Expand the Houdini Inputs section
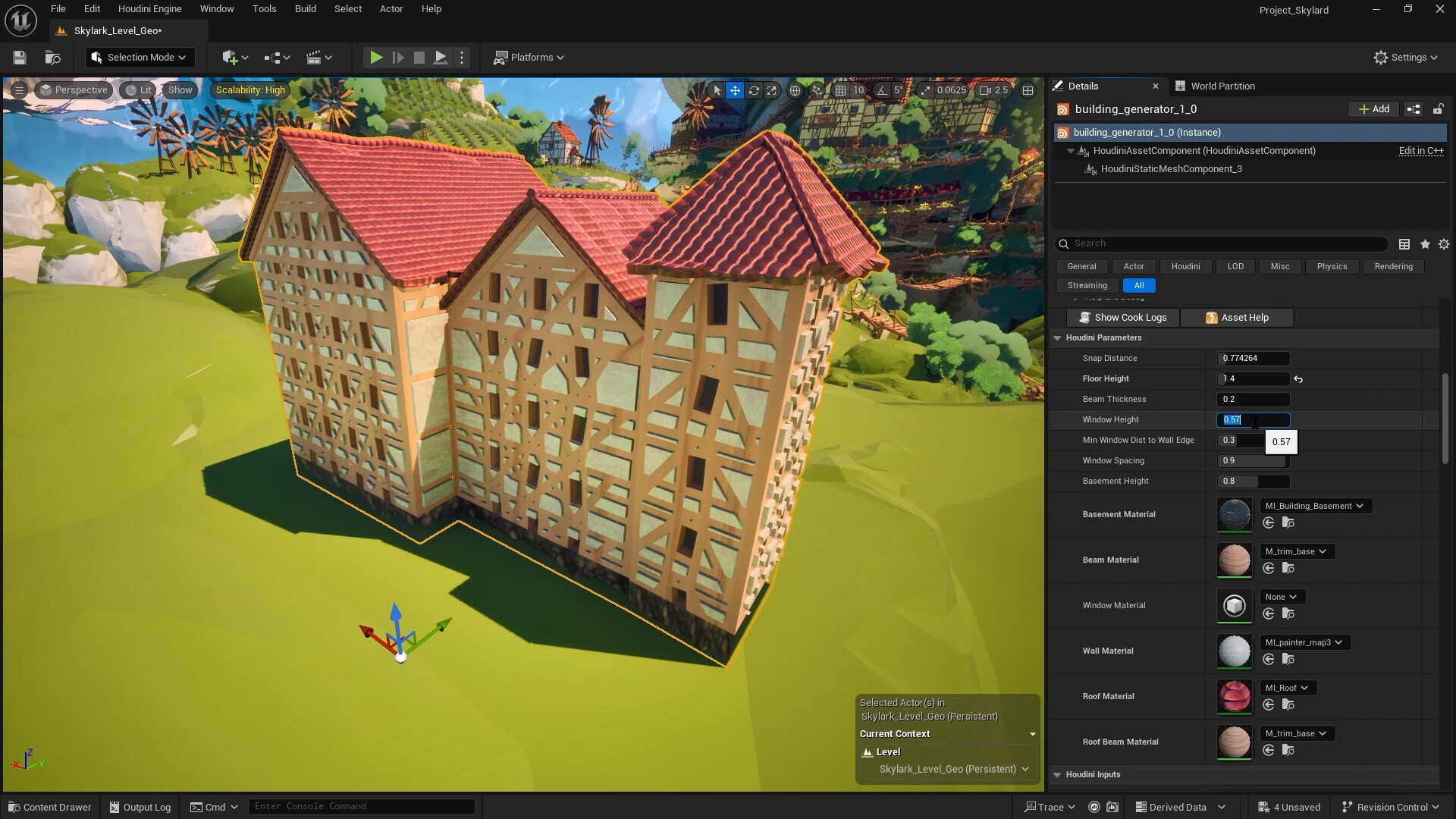 1057,774
